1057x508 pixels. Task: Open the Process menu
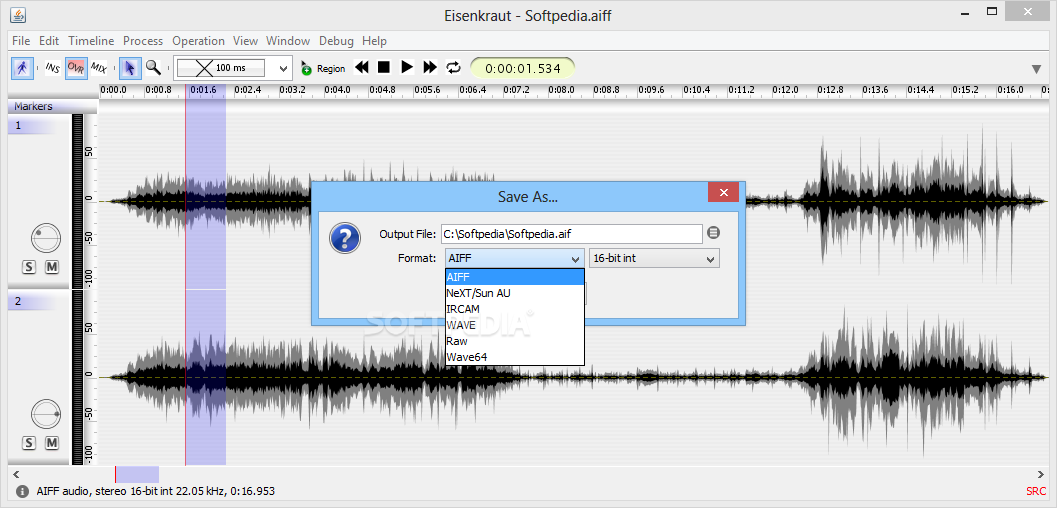click(143, 41)
